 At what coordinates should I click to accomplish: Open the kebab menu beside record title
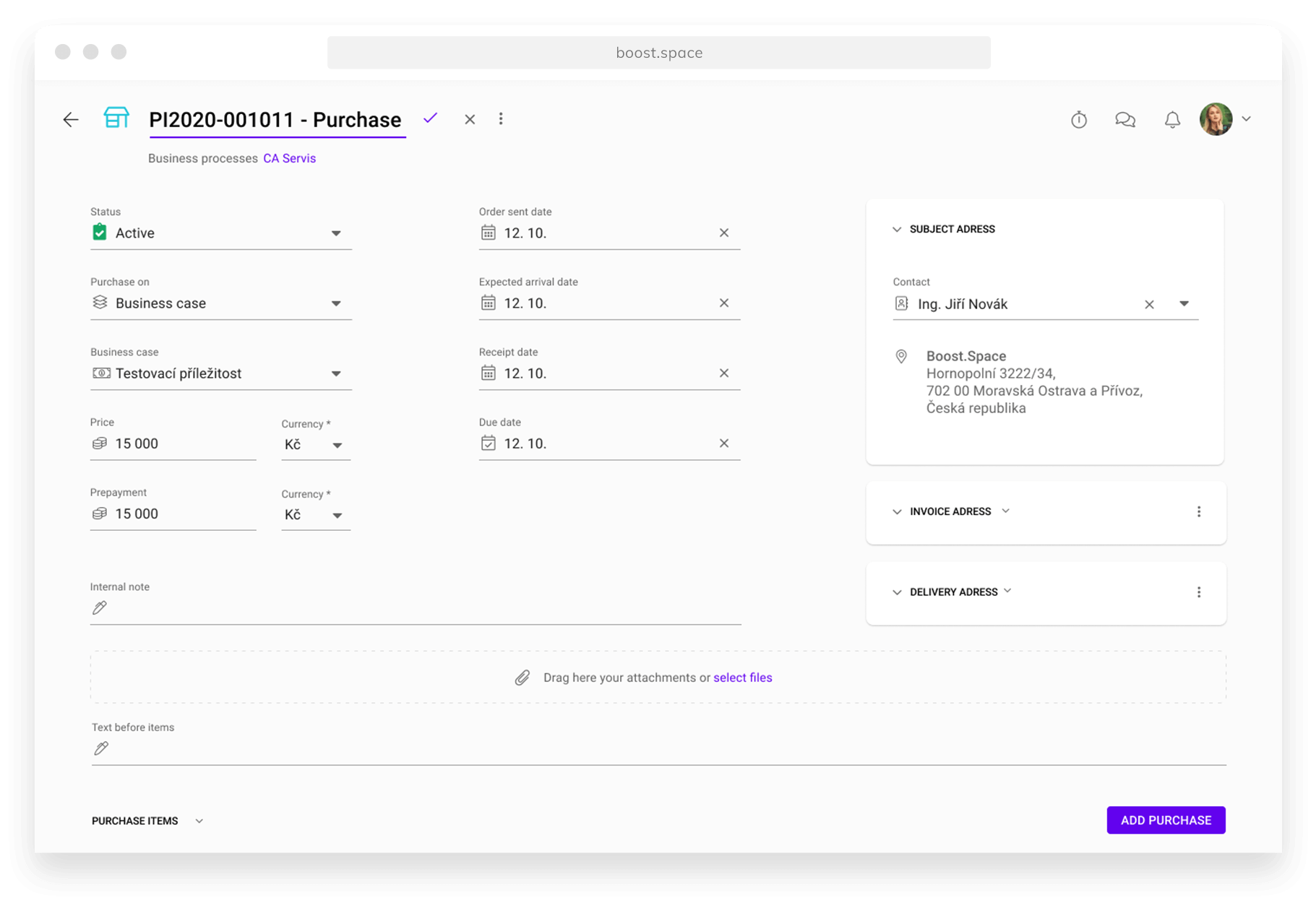coord(501,118)
